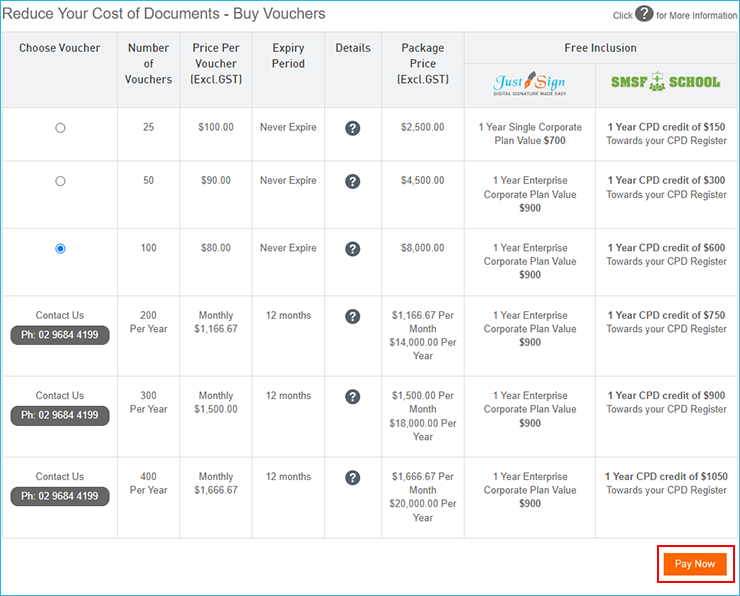
Task: Click the Expiry Period column header
Action: click(288, 56)
